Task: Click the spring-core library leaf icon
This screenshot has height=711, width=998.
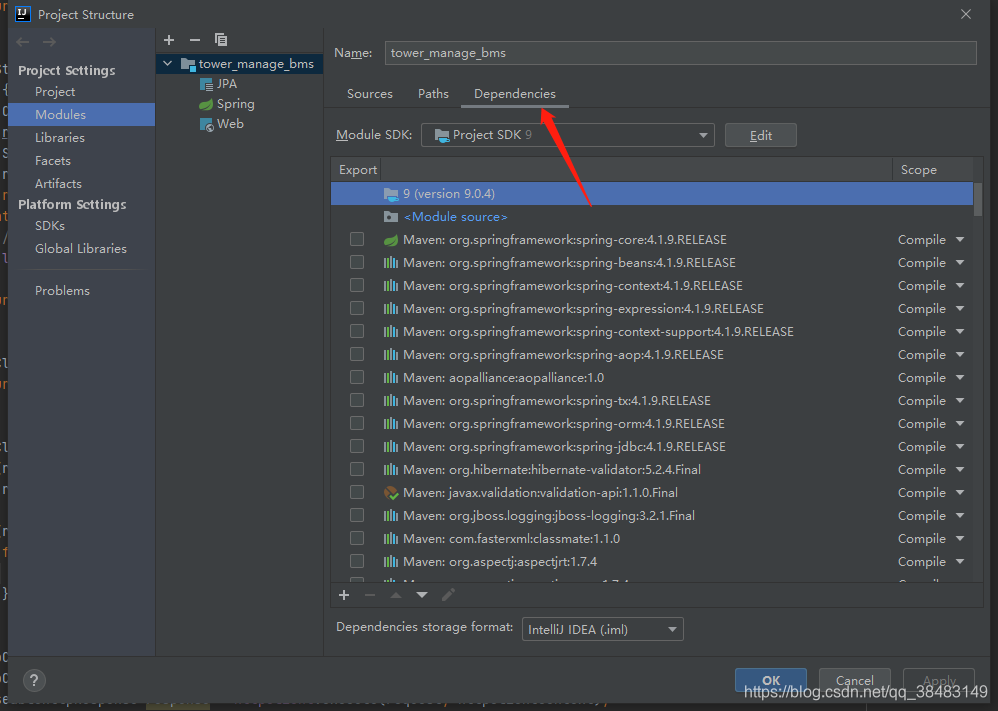Action: 391,240
